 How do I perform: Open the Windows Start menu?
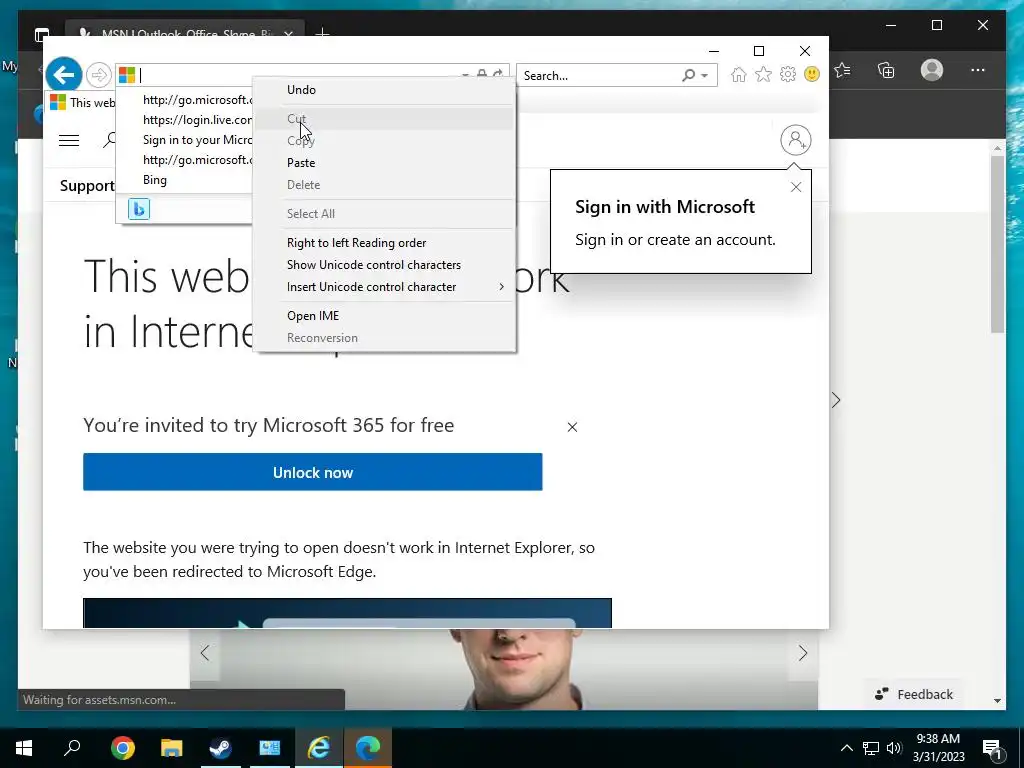coord(24,748)
